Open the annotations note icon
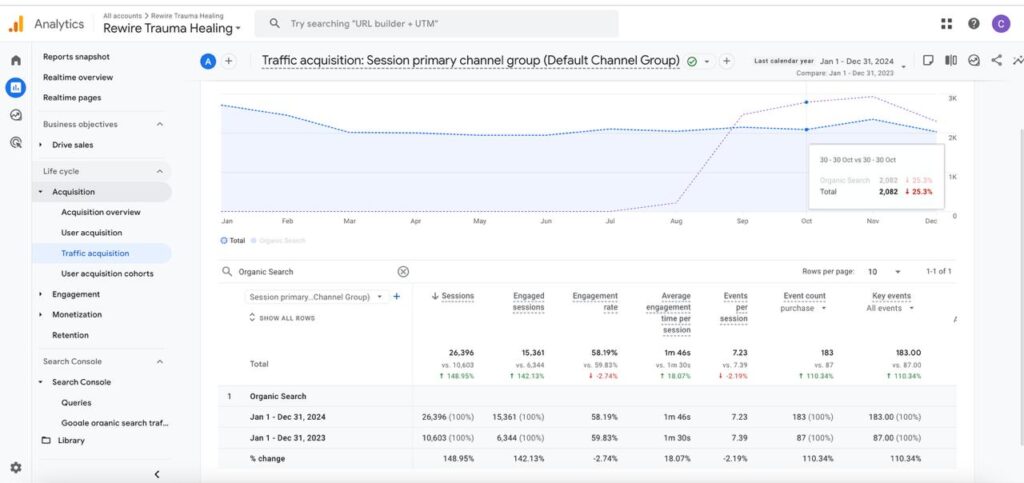The height and width of the screenshot is (483, 1024). pyautogui.click(x=927, y=60)
